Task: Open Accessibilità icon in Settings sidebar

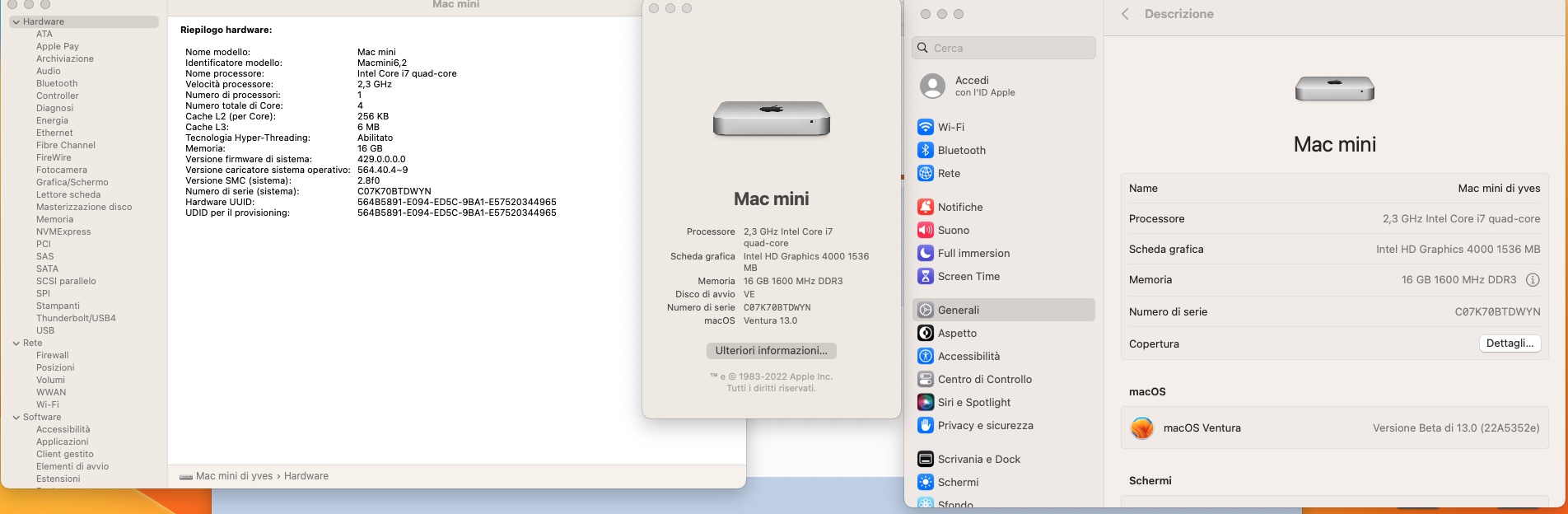Action: pos(926,356)
